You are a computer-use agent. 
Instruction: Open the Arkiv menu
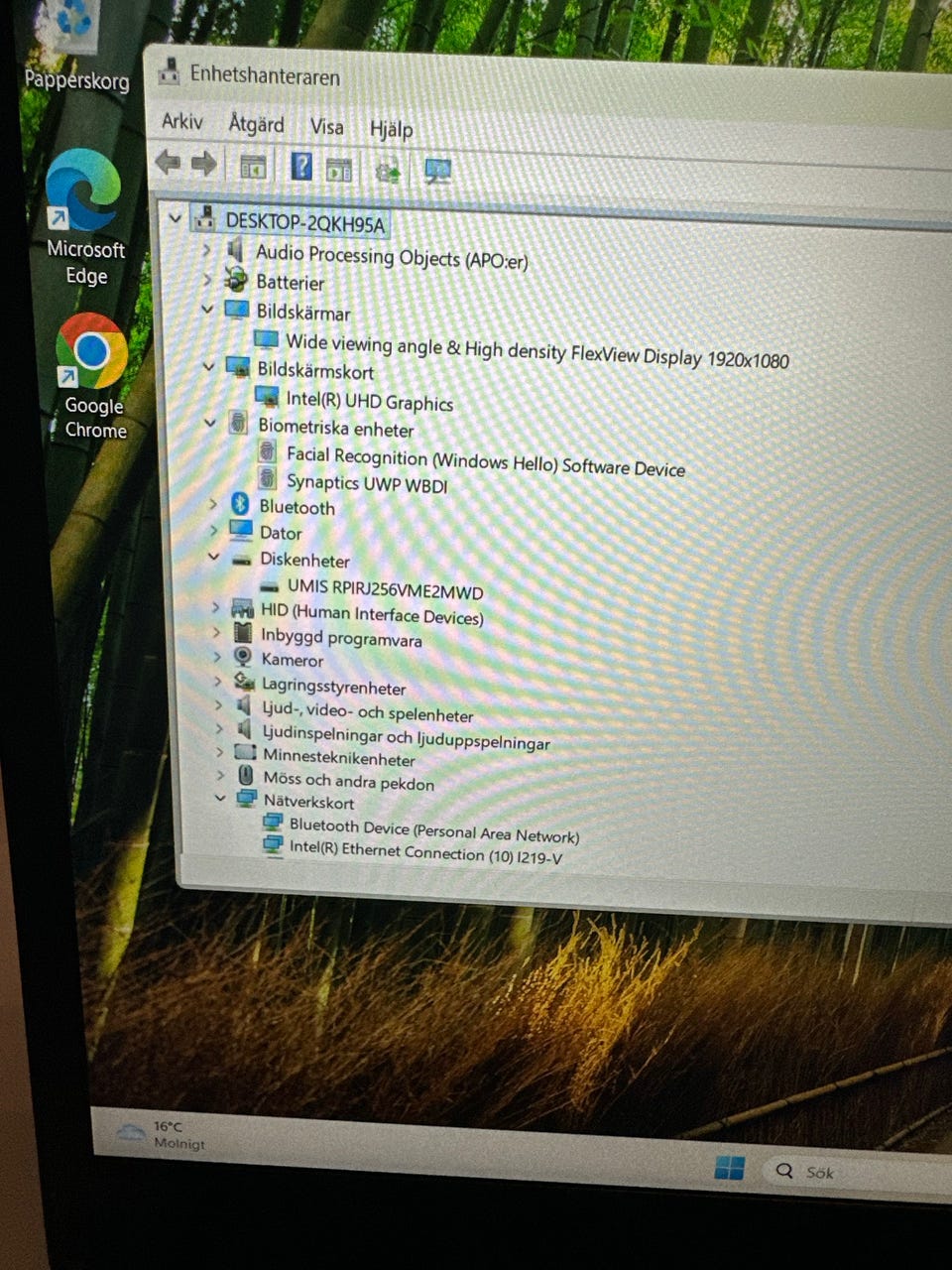[182, 121]
